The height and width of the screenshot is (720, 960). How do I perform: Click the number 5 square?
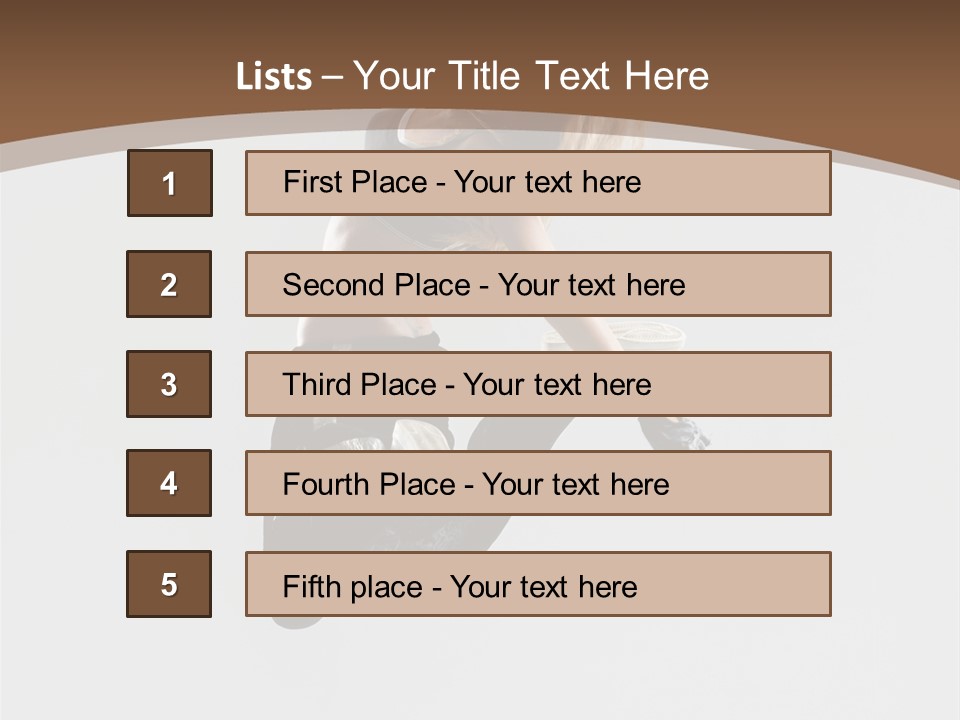point(169,584)
